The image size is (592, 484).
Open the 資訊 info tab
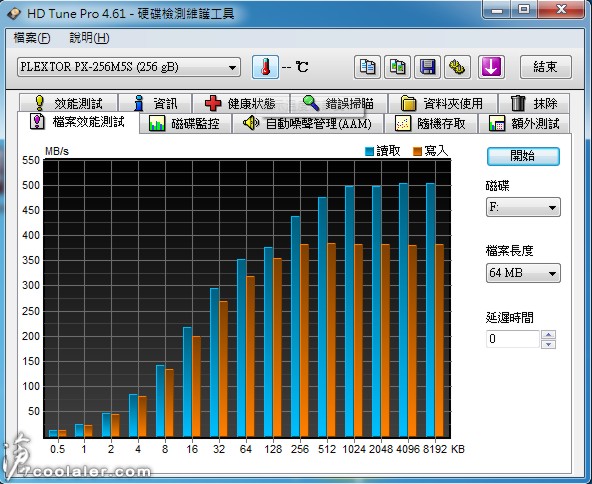point(155,103)
